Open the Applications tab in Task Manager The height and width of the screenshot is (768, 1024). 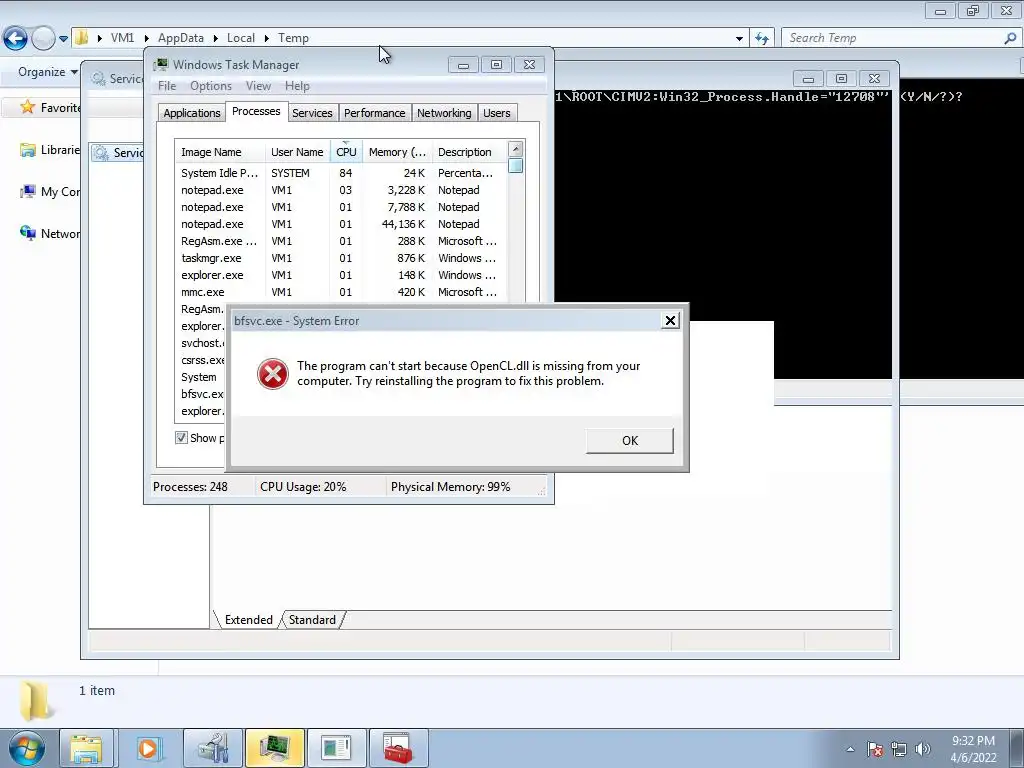pyautogui.click(x=191, y=113)
